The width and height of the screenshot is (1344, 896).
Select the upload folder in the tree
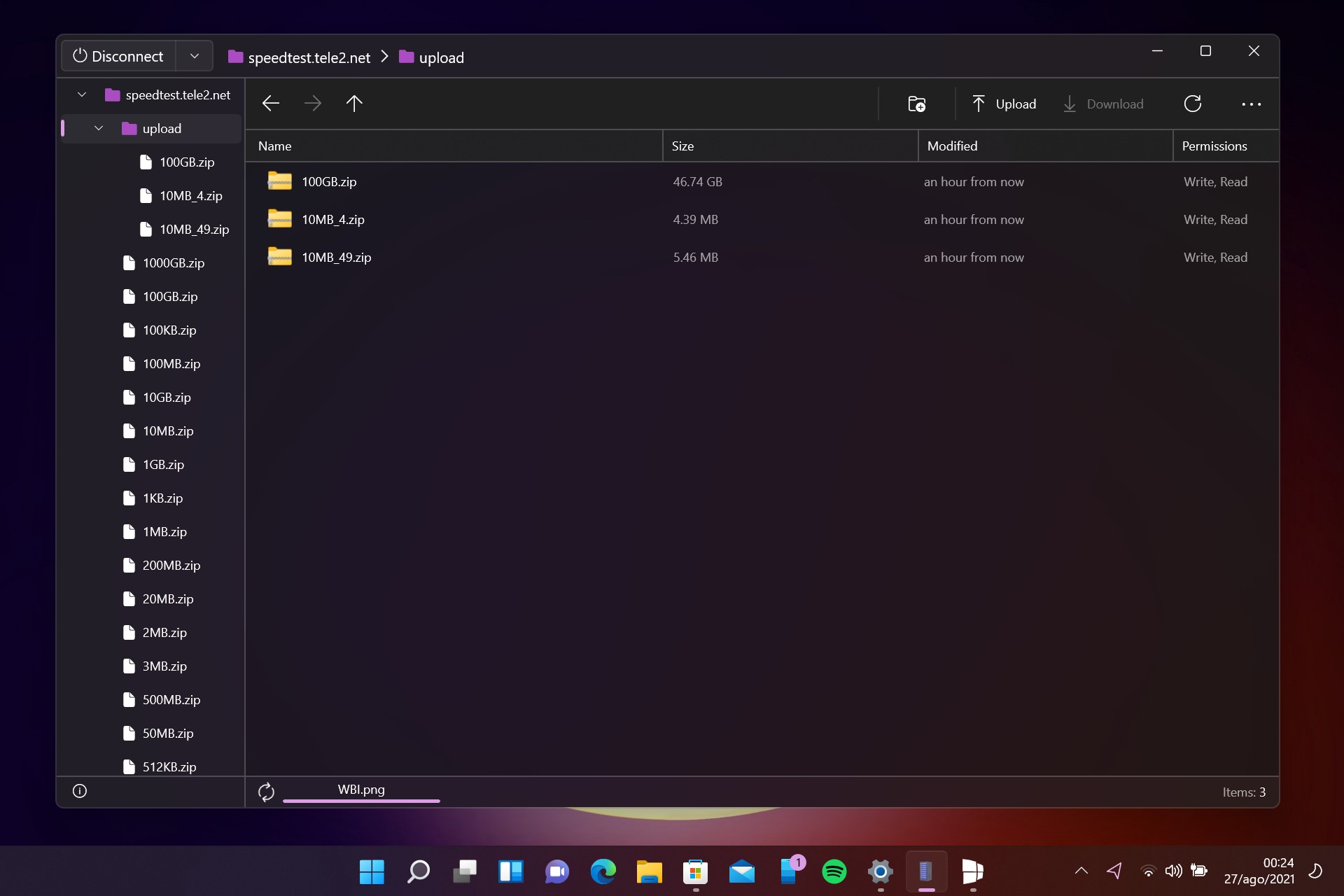pos(152,128)
